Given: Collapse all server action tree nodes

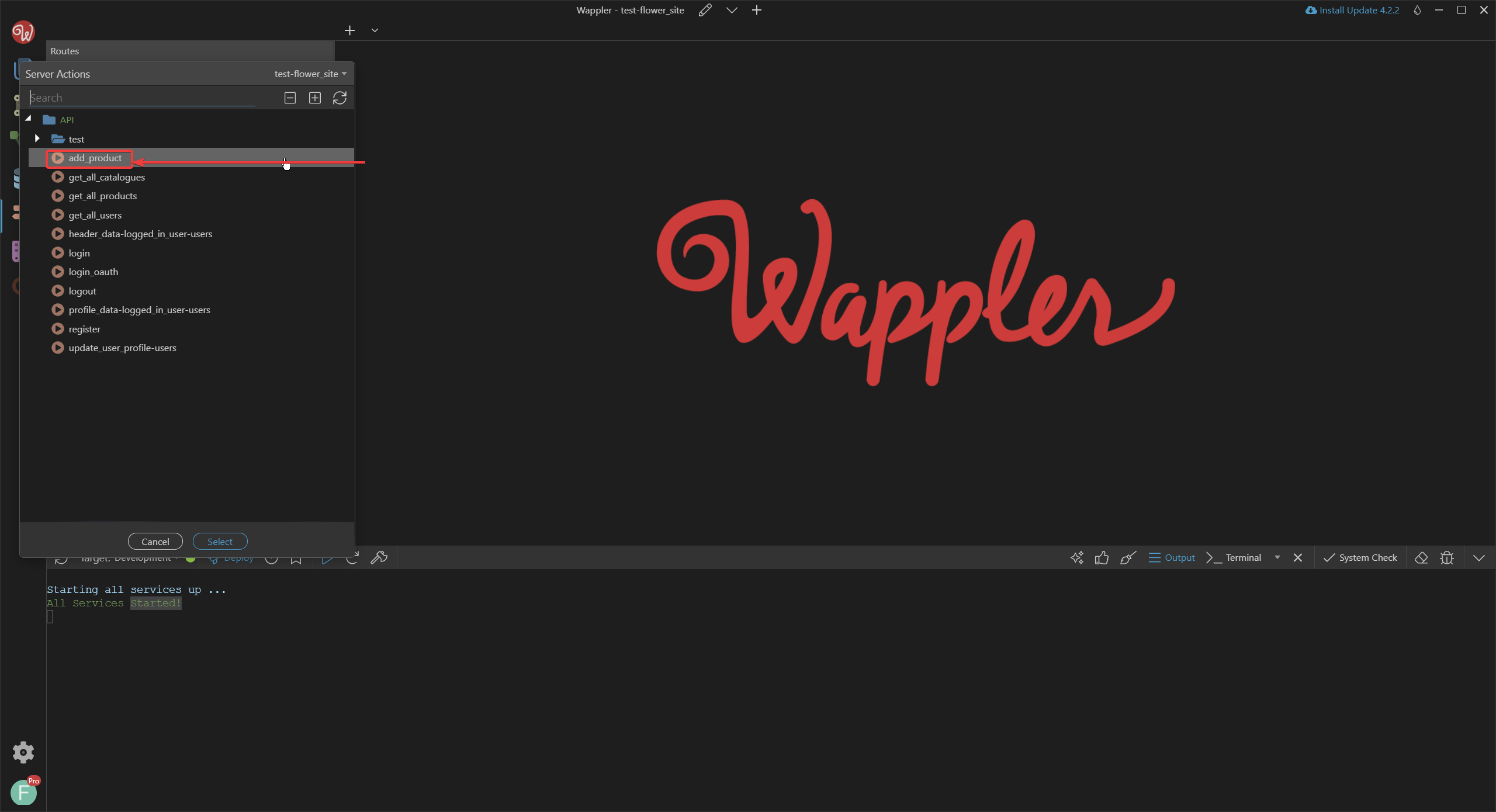Looking at the screenshot, I should pos(290,98).
